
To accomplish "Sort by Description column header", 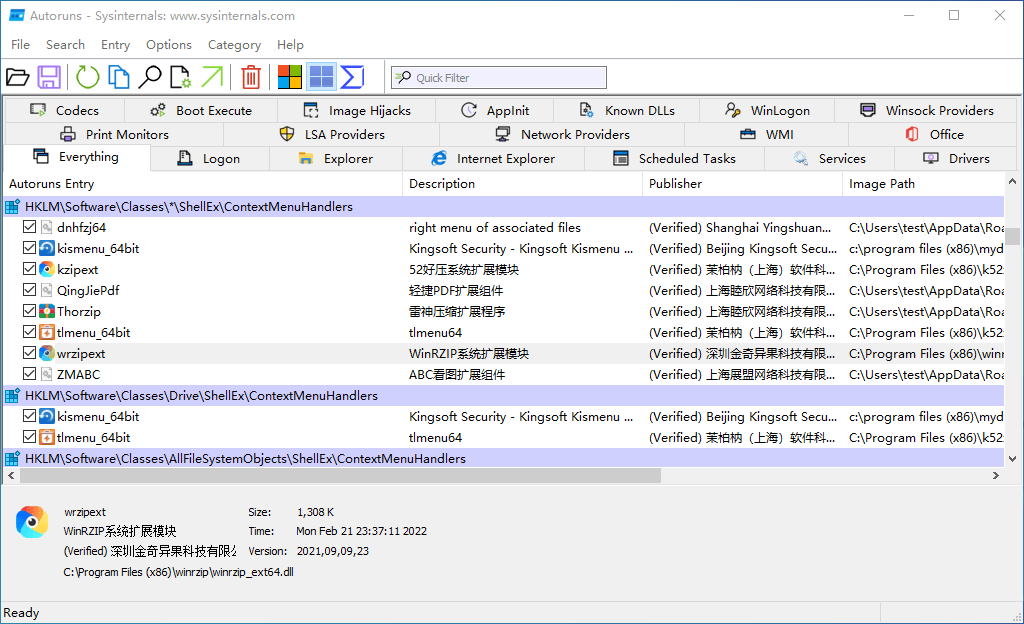I will [x=522, y=184].
